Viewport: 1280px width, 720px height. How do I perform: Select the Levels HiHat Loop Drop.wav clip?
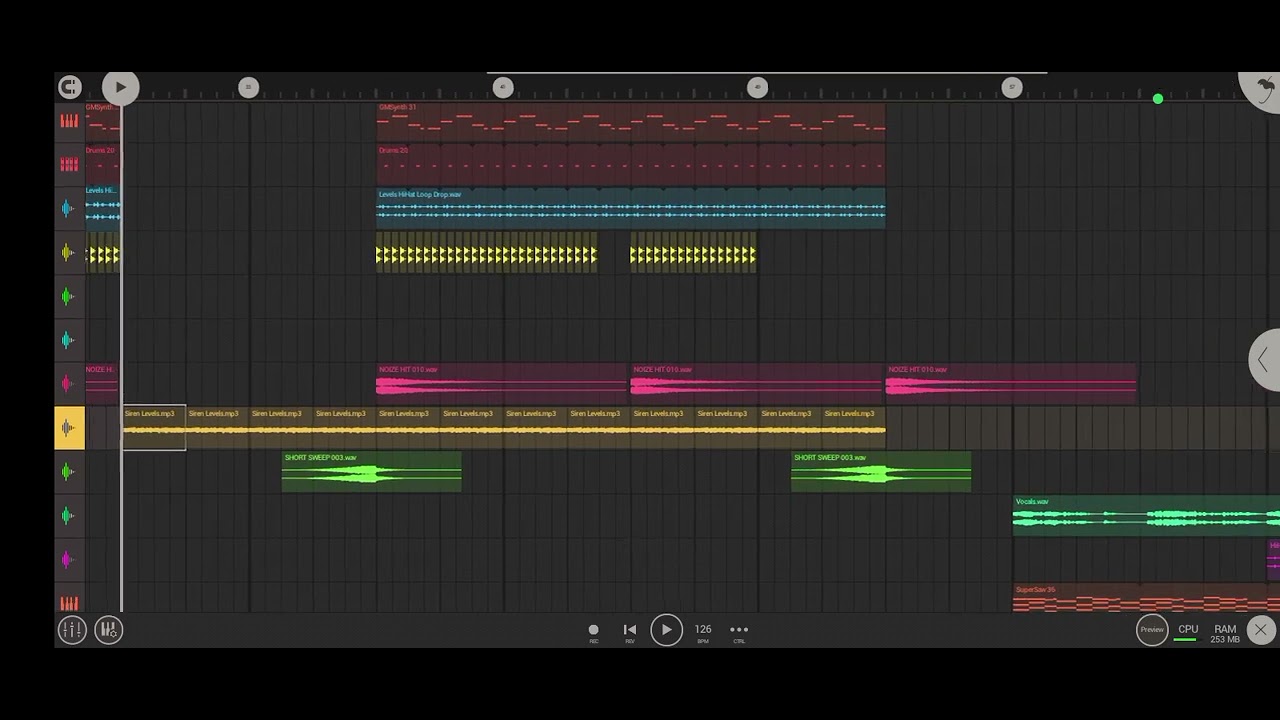click(631, 209)
